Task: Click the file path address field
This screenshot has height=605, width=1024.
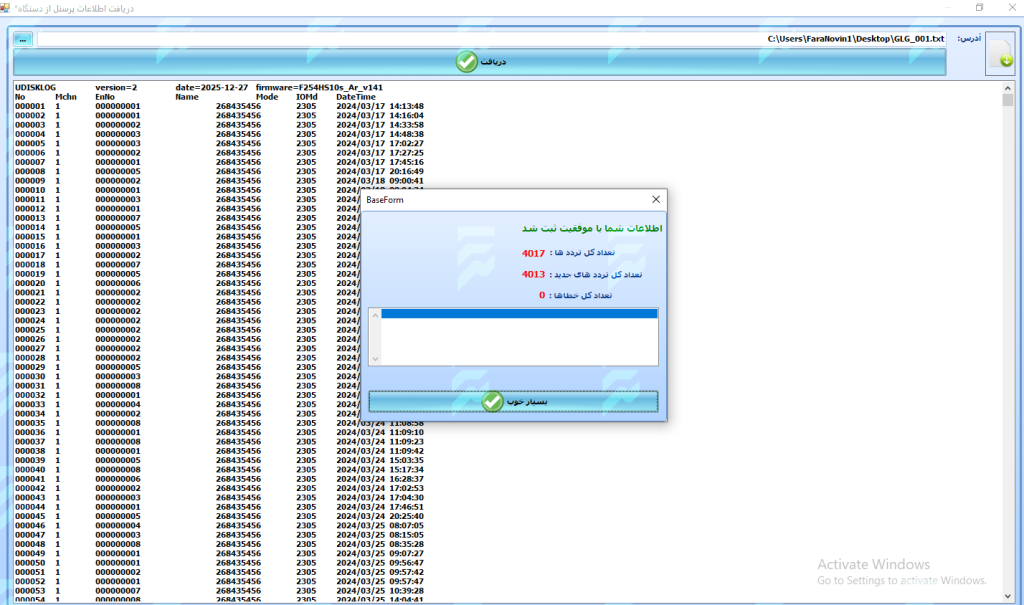Action: pos(490,39)
